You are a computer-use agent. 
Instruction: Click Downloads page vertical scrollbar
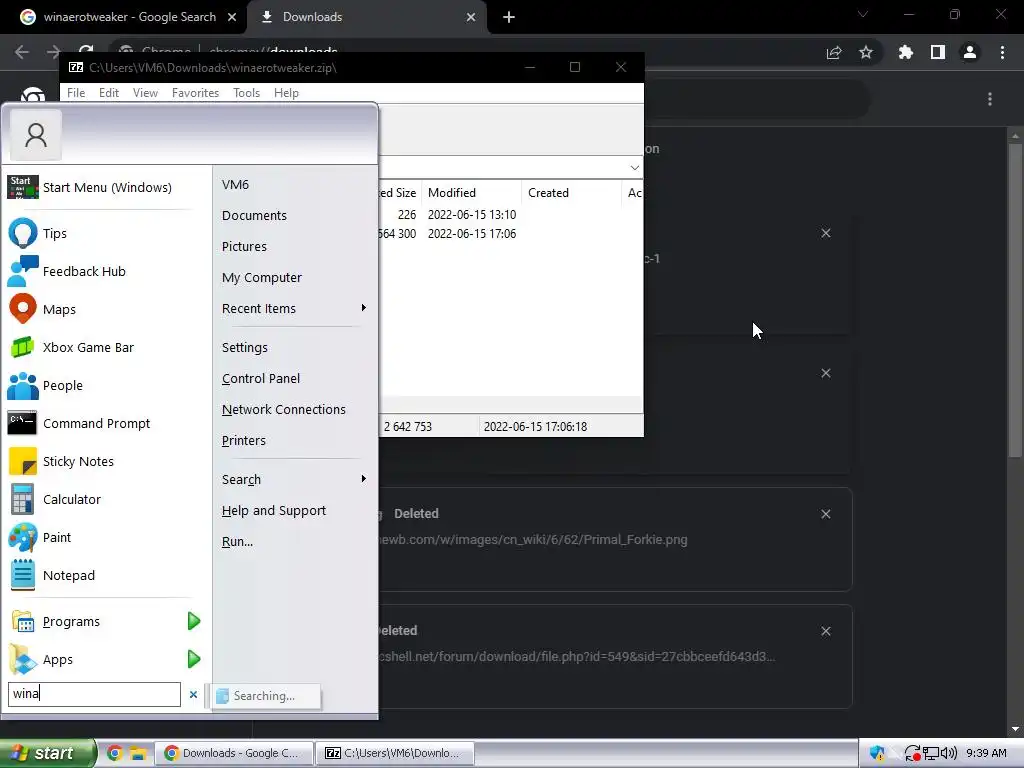pos(1015,300)
